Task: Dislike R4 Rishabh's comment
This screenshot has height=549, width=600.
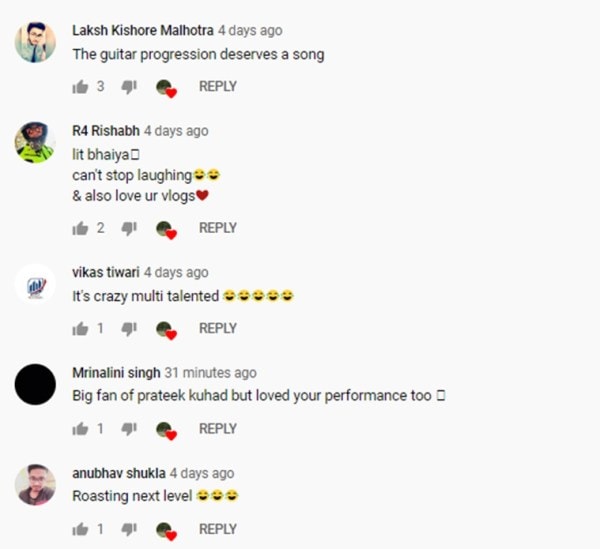Action: point(128,228)
